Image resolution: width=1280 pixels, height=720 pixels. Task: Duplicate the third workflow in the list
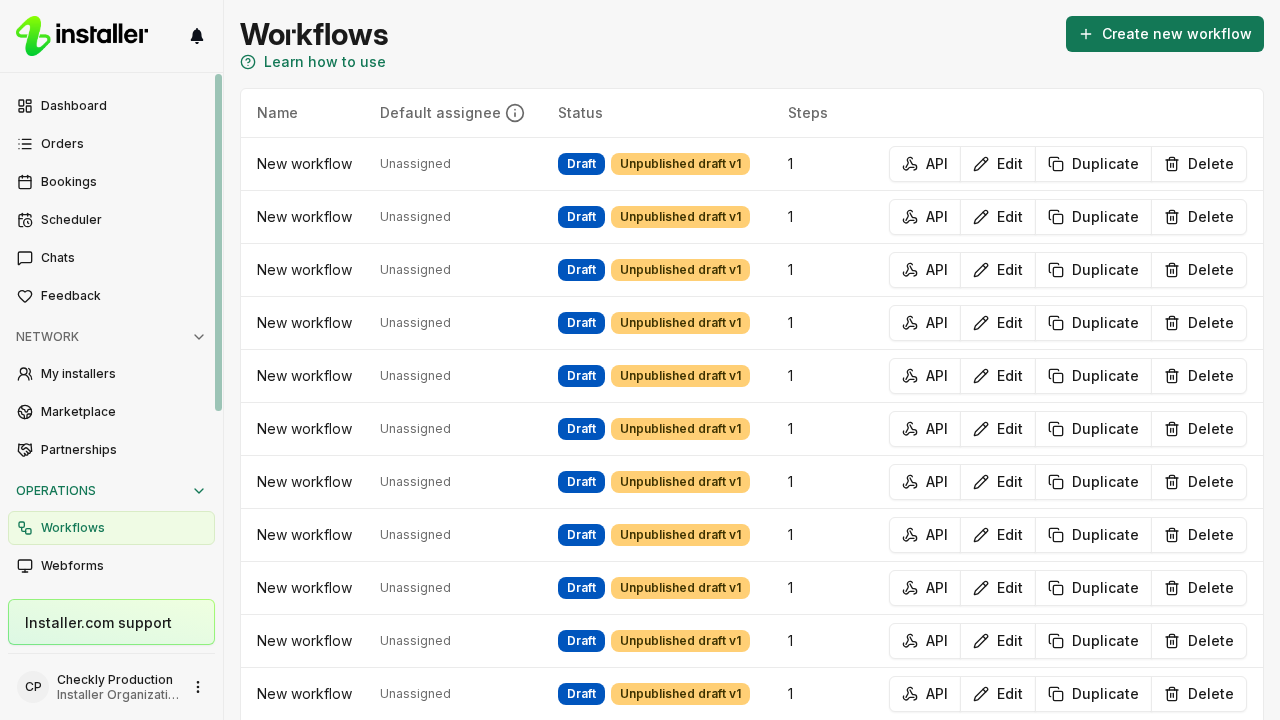pos(1093,270)
